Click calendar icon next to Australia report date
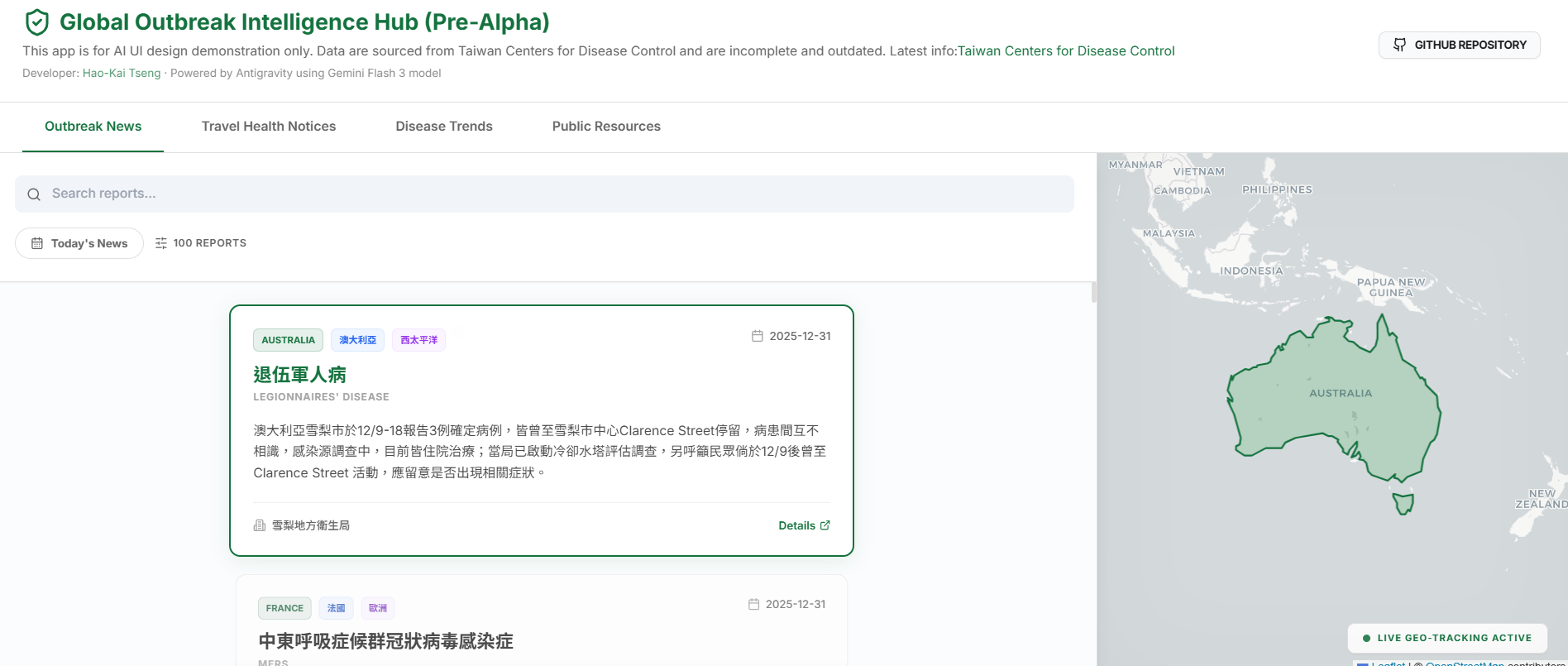The width and height of the screenshot is (1568, 666). [x=757, y=336]
